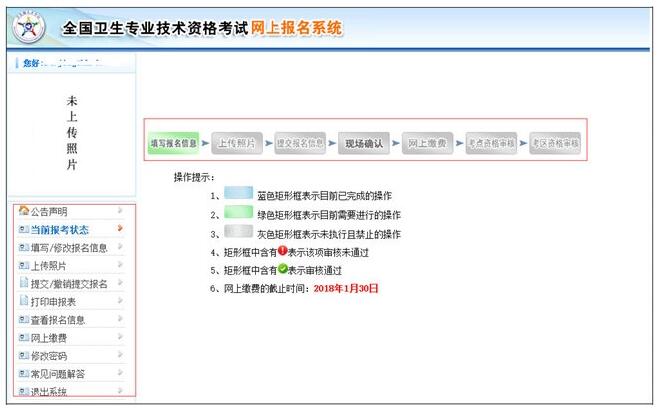Image resolution: width=661 pixels, height=411 pixels.
Task: Click the 网上缴费 step in progress flow
Action: coord(428,143)
